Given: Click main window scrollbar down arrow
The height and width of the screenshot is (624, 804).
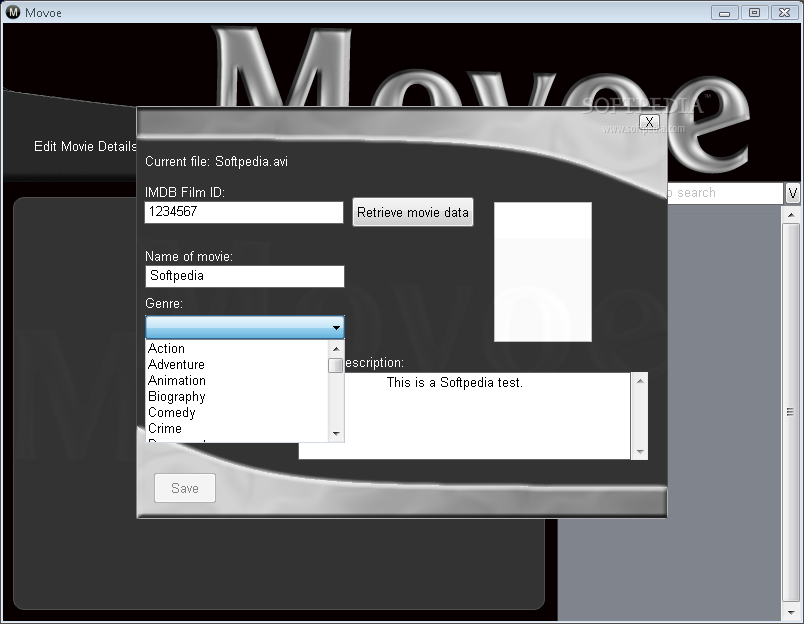Looking at the screenshot, I should [x=791, y=612].
